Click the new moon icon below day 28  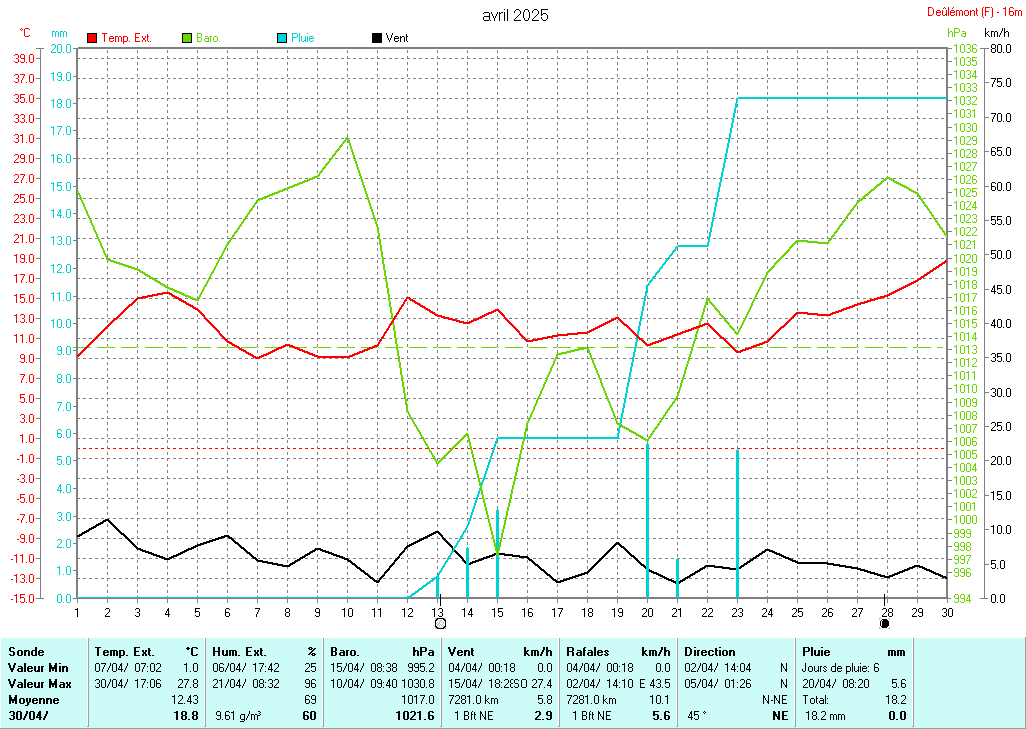click(x=885, y=623)
